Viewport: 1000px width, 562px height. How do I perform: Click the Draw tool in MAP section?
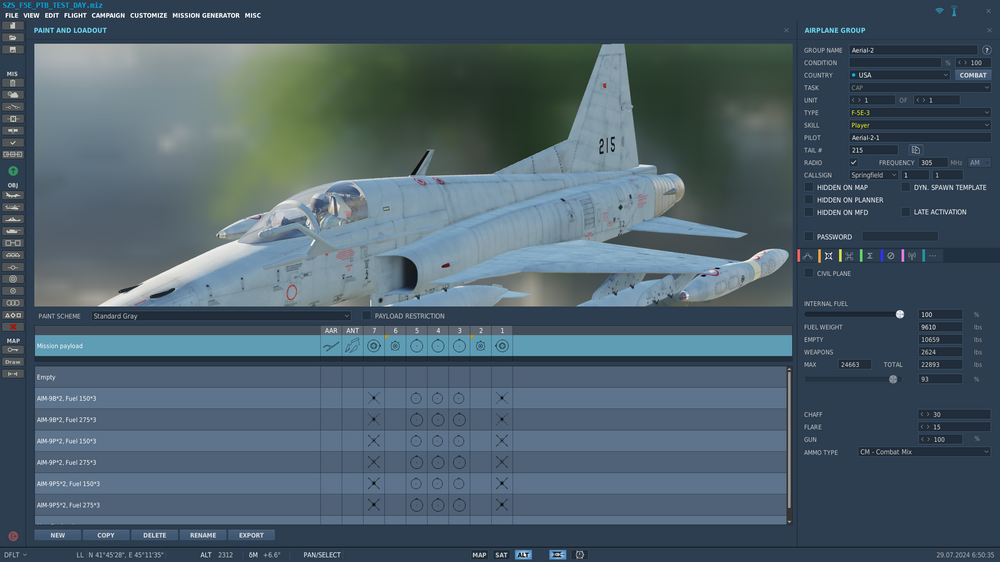coord(13,362)
